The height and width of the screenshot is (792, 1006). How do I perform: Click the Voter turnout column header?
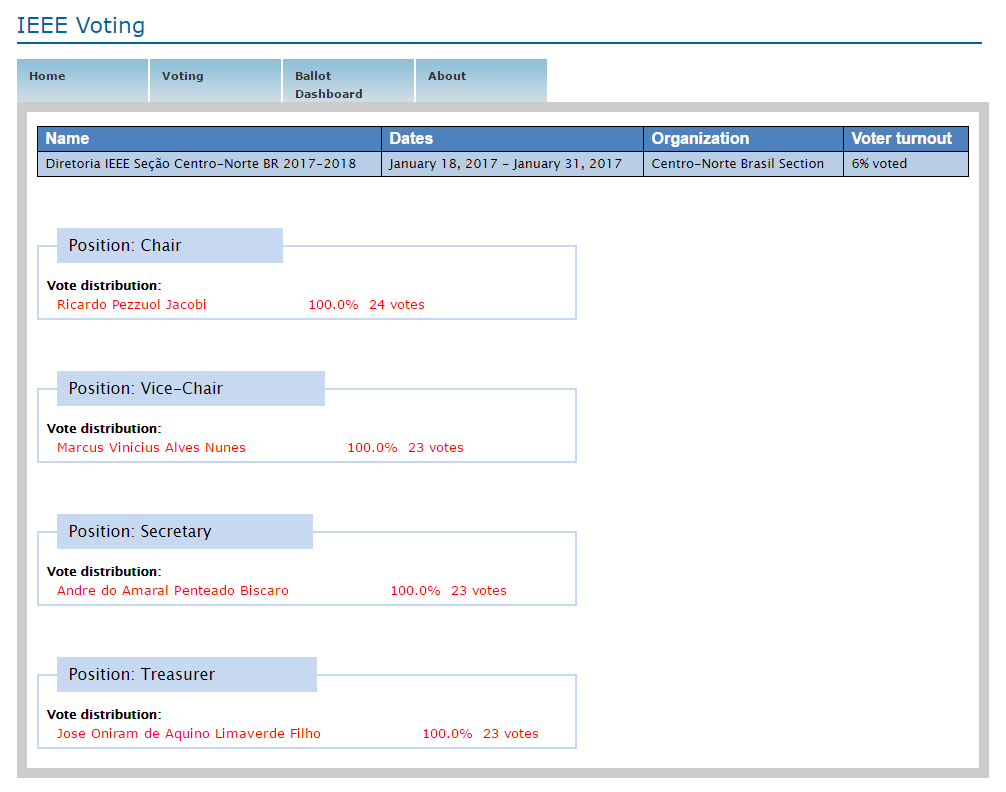point(901,139)
